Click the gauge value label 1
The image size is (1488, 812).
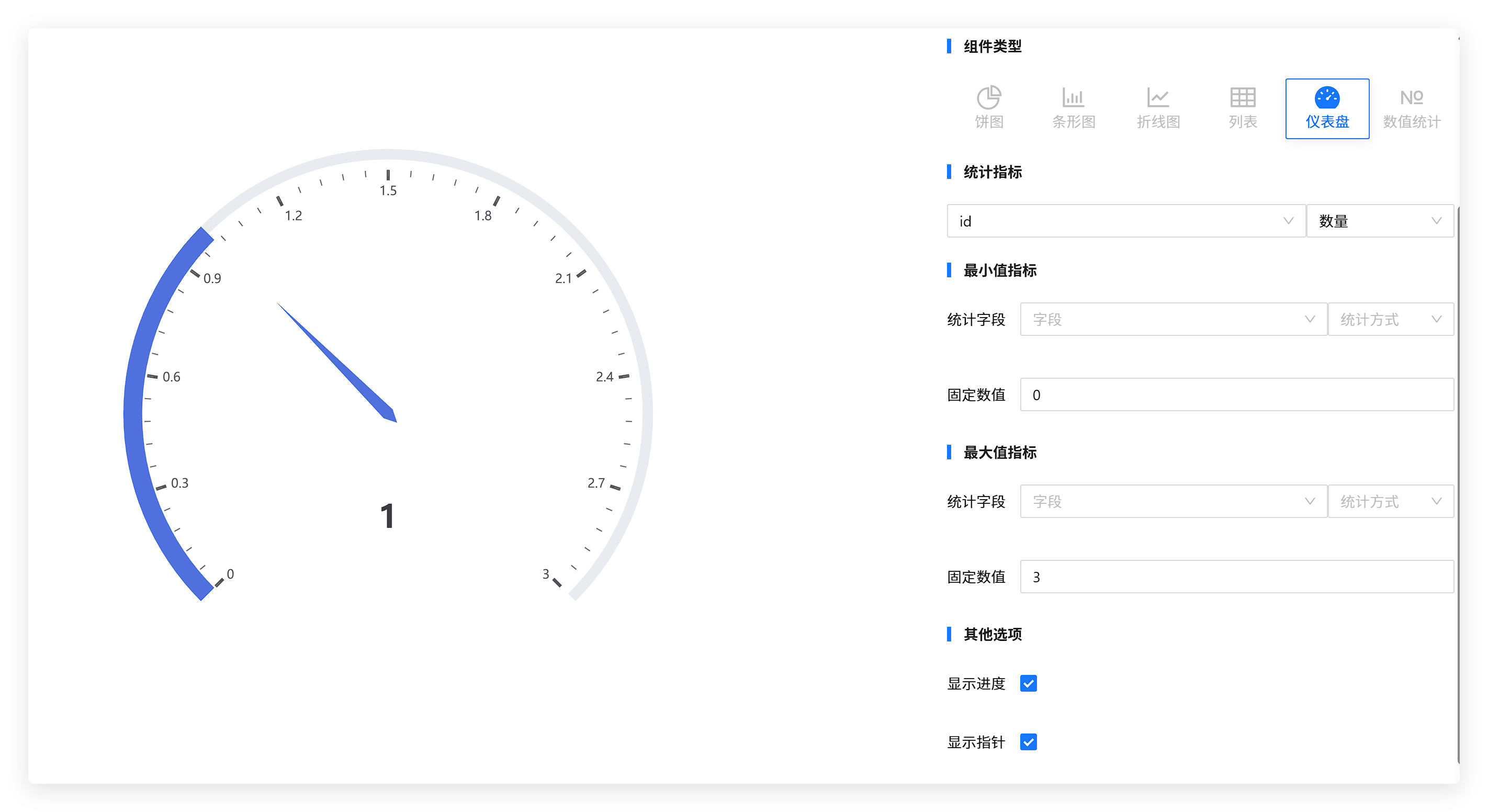point(387,516)
